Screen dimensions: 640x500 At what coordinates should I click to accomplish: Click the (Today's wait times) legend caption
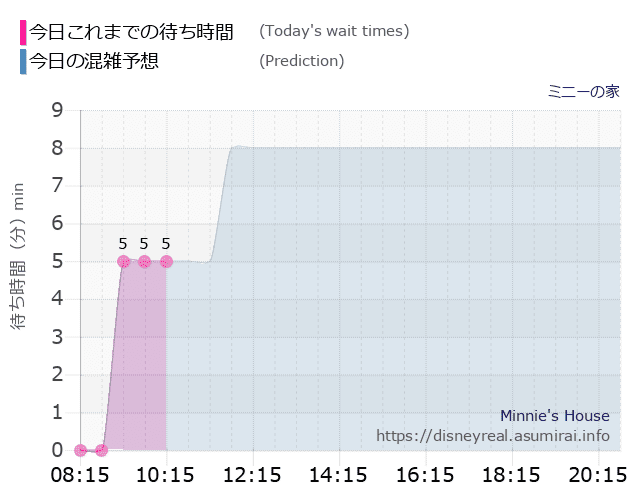pyautogui.click(x=334, y=31)
